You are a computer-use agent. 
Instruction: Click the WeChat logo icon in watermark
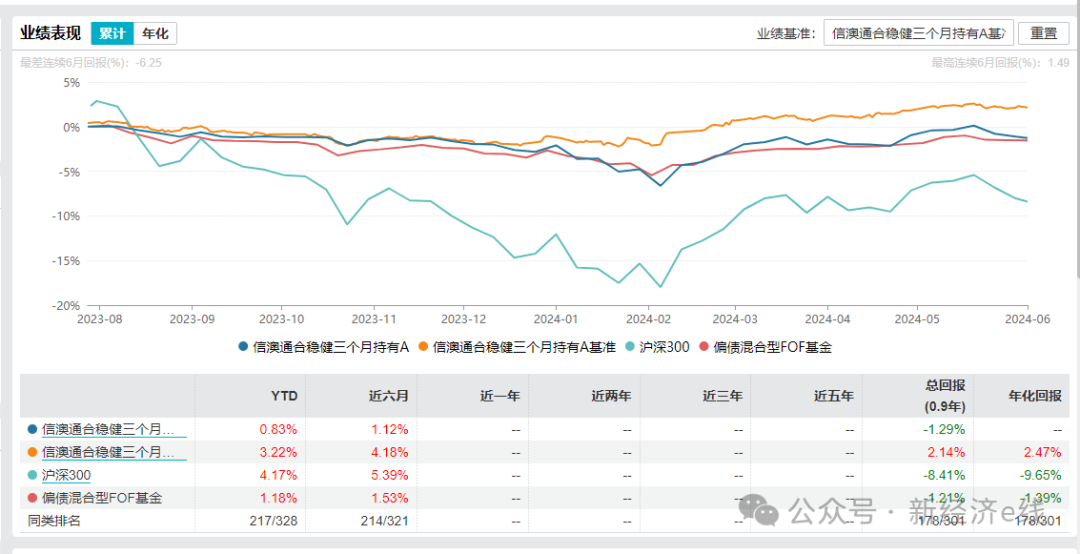coord(765,511)
